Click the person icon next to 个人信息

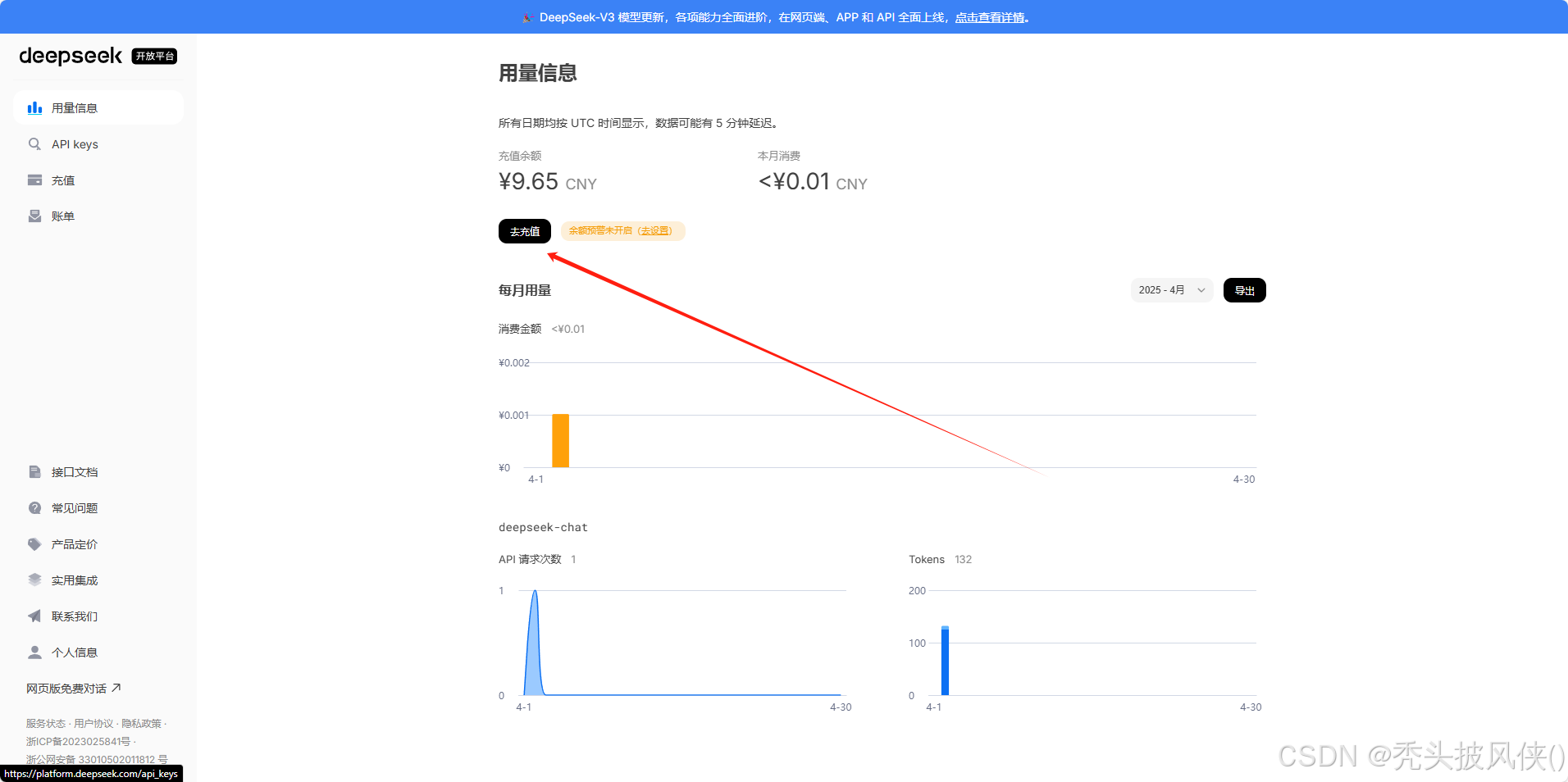34,652
